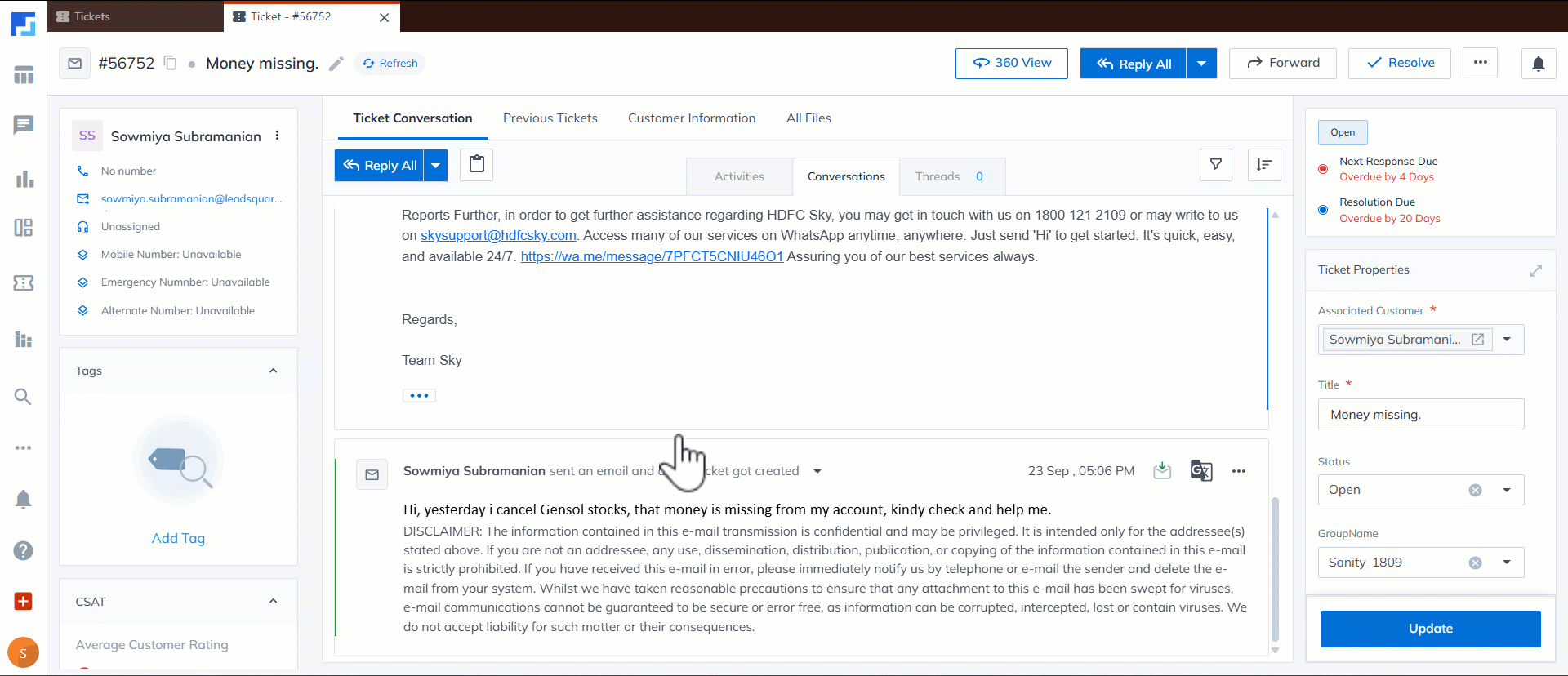
Task: Open the Status dropdown
Action: pos(1507,490)
